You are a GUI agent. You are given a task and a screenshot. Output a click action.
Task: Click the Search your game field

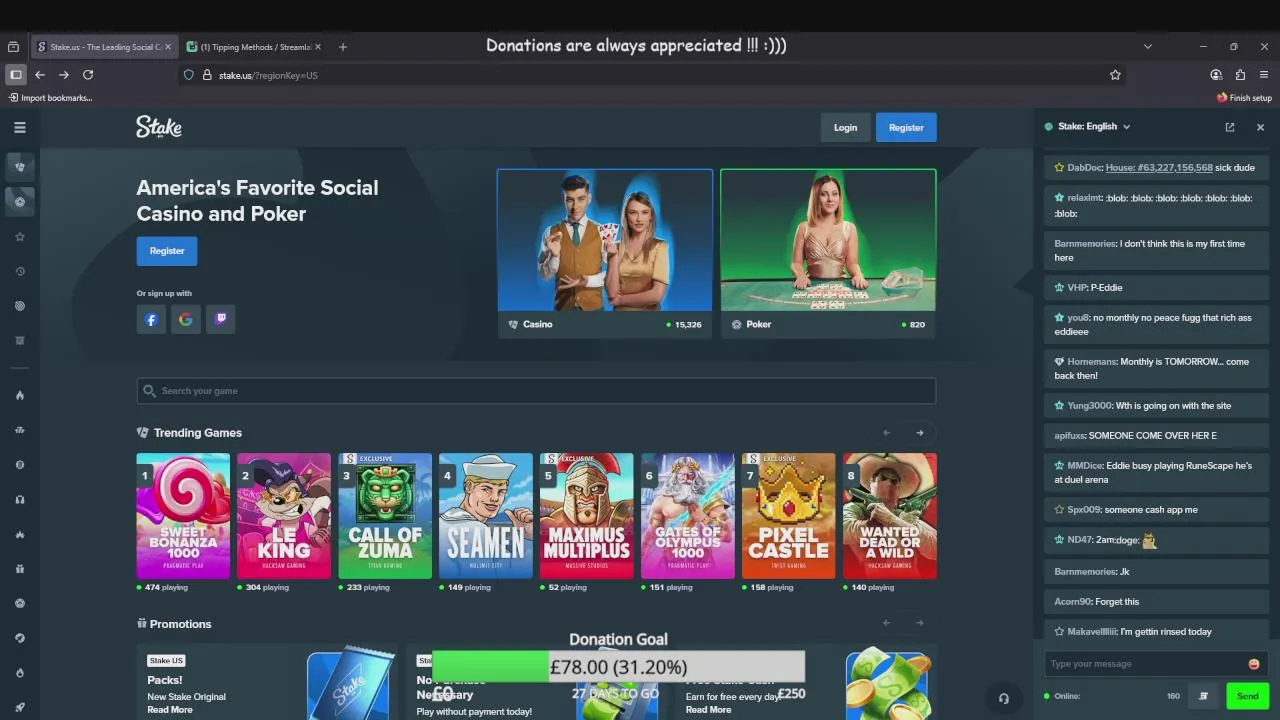click(536, 391)
